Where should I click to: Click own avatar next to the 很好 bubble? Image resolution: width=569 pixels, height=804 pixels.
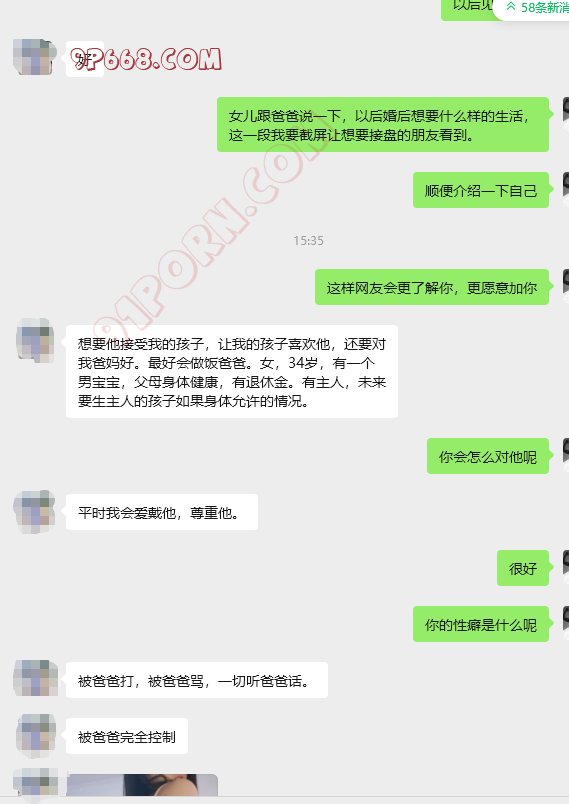[x=566, y=568]
